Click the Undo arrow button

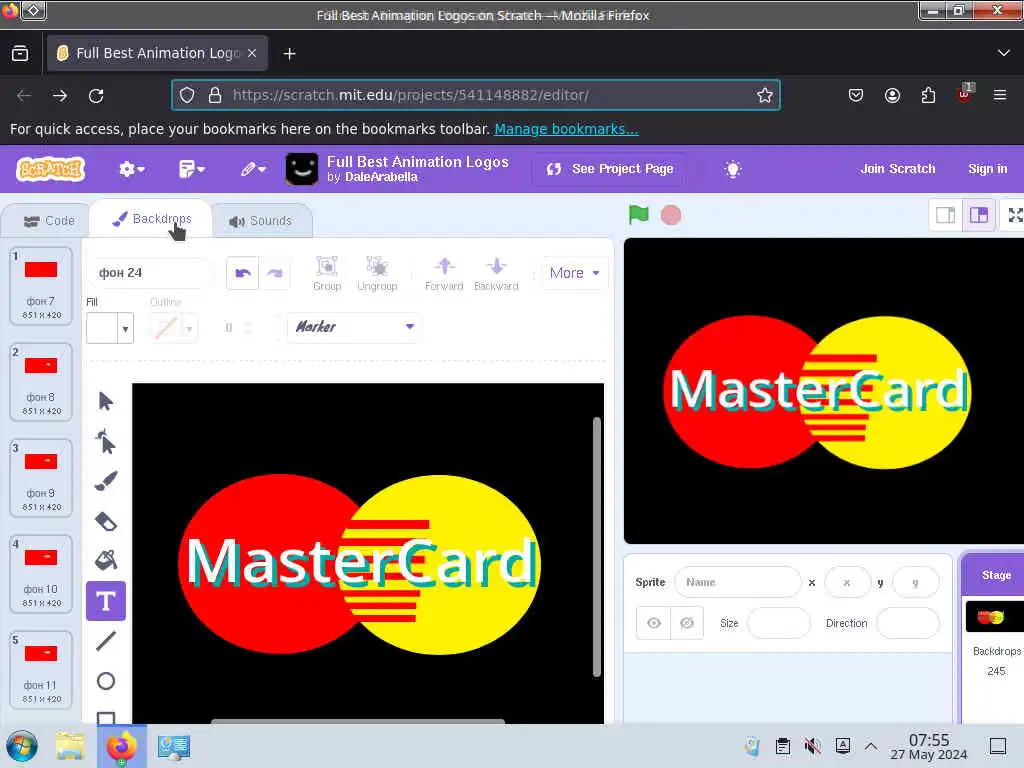(x=243, y=273)
